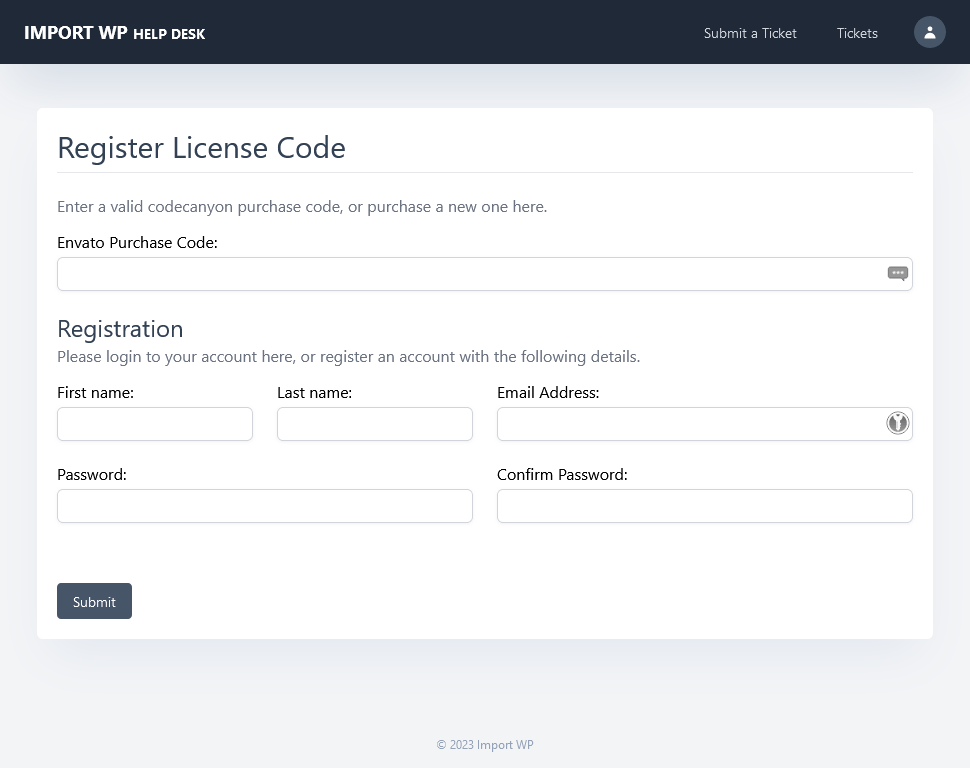Click the 'Envato Purchase Code:' label
Viewport: 970px width, 768px height.
pyautogui.click(x=137, y=243)
